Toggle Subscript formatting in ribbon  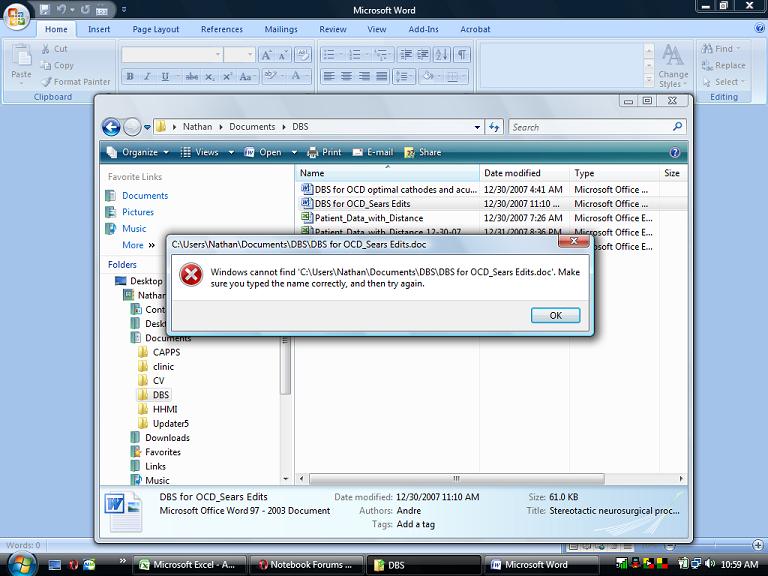tap(210, 76)
